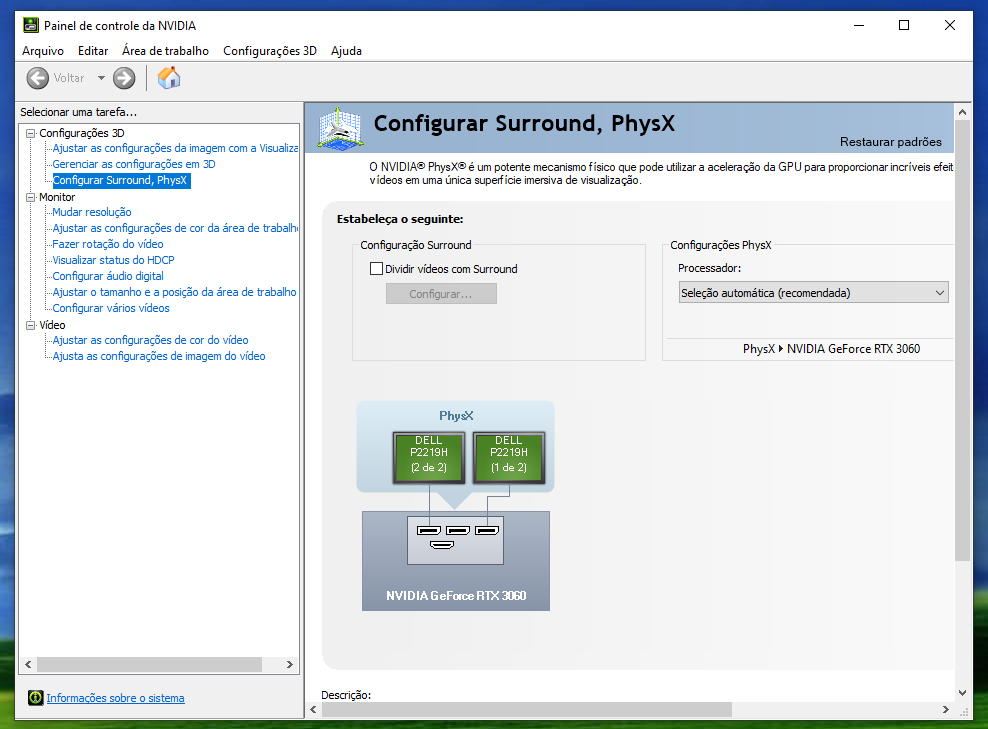Open Mudar resolução task
This screenshot has width=988, height=729.
[92, 212]
